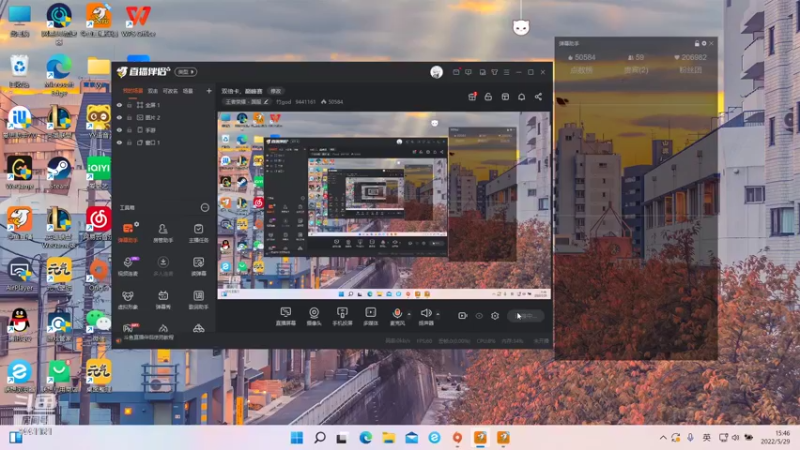Add a 多媒体 media source

tap(370, 316)
